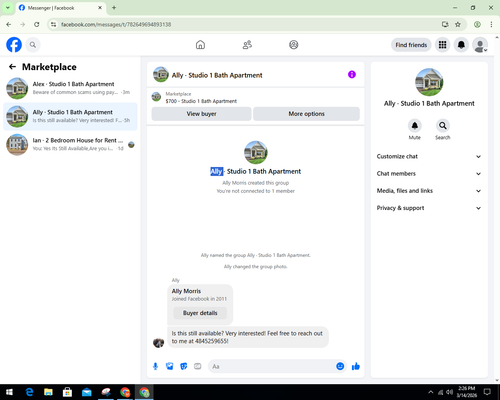Click Ally's sender avatar next to the message
This screenshot has height=400, width=500.
(158, 342)
